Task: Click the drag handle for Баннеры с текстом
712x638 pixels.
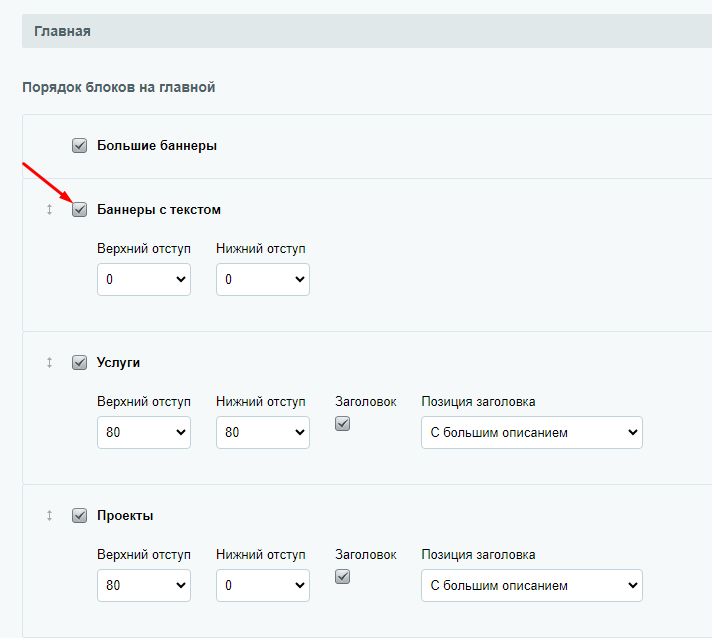Action: click(x=49, y=210)
